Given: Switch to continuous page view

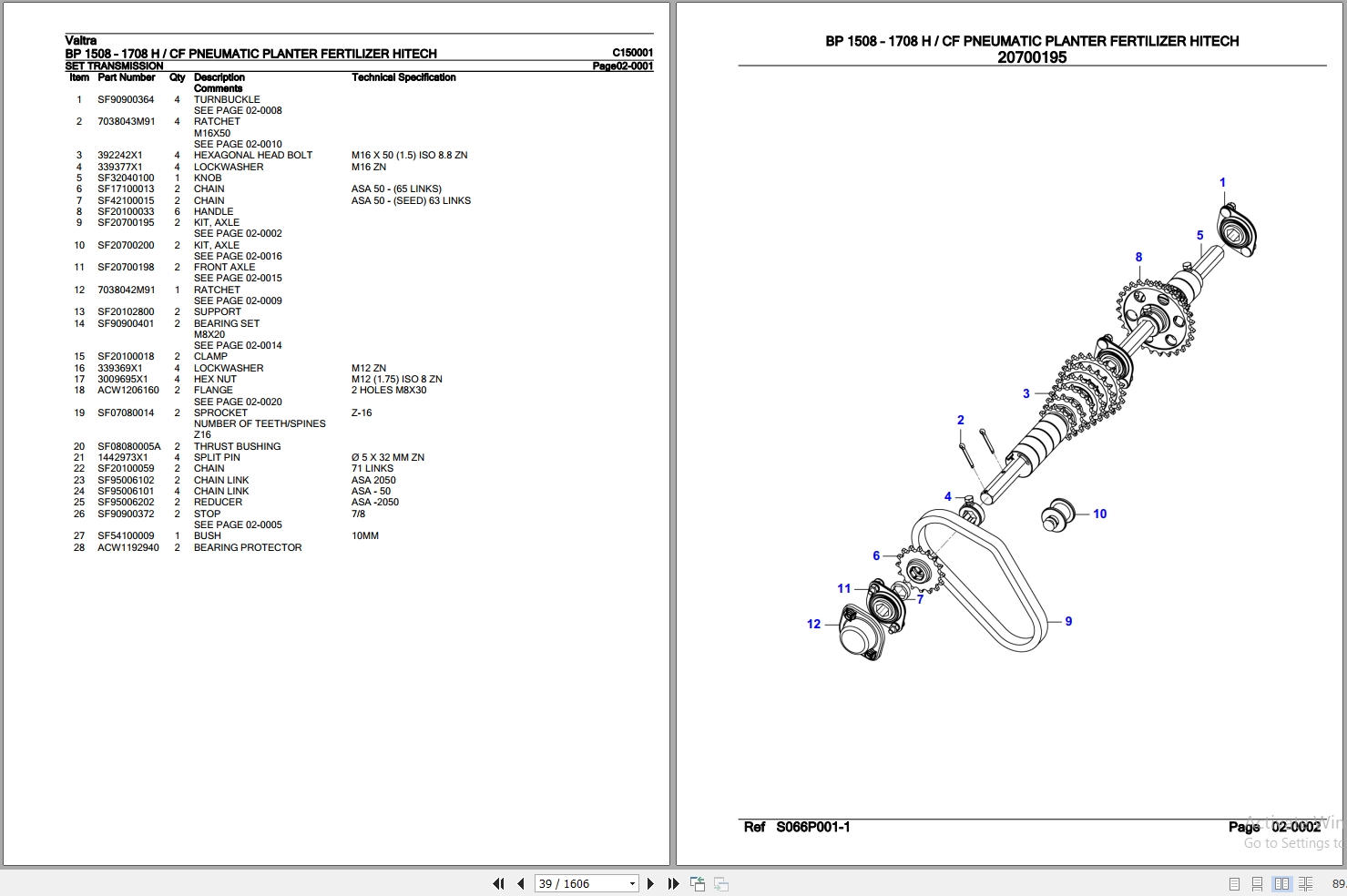Looking at the screenshot, I should (1257, 884).
